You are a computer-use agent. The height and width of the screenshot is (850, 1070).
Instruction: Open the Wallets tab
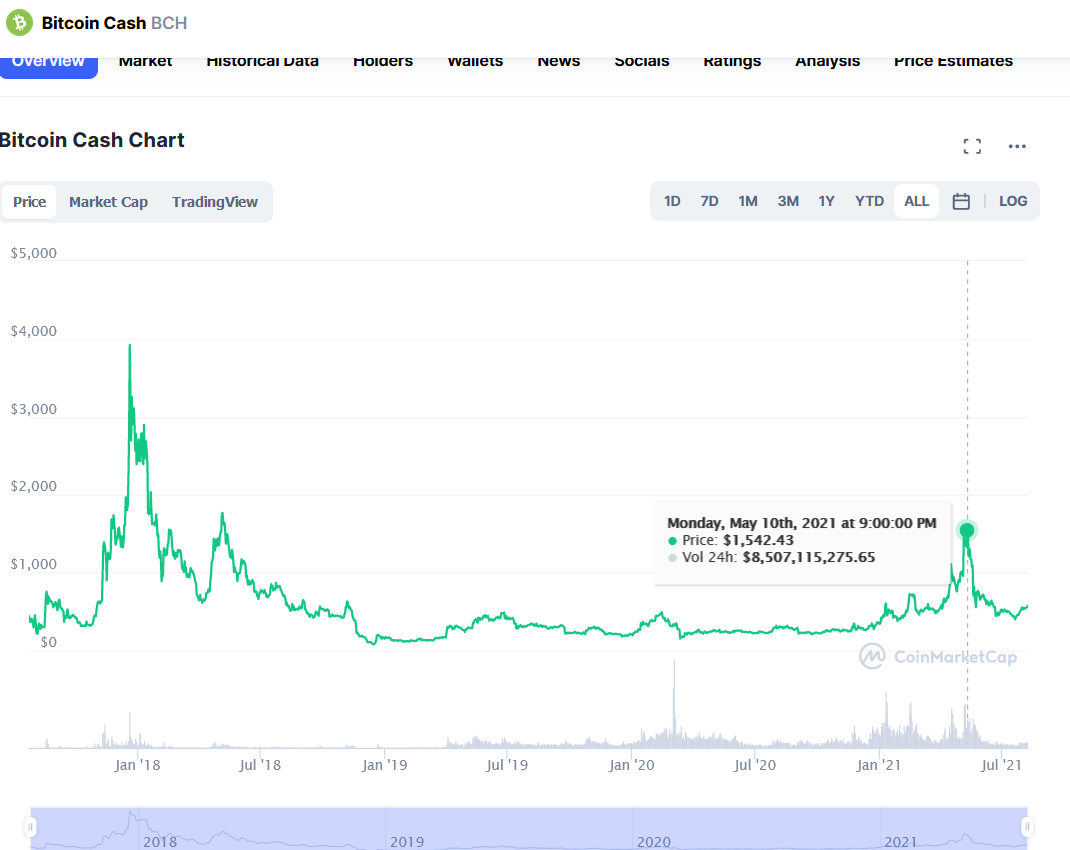coord(475,61)
